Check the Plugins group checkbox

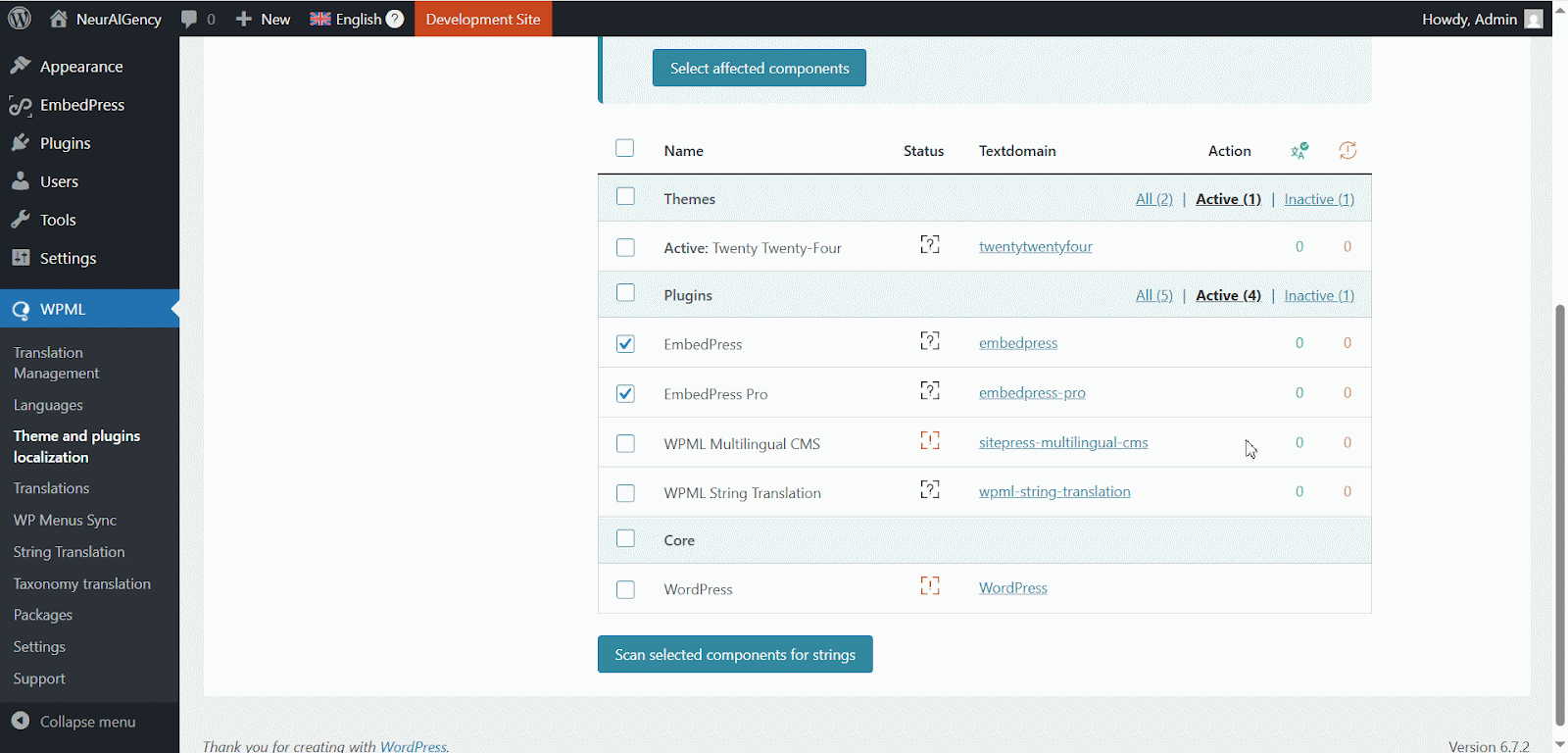[625, 293]
